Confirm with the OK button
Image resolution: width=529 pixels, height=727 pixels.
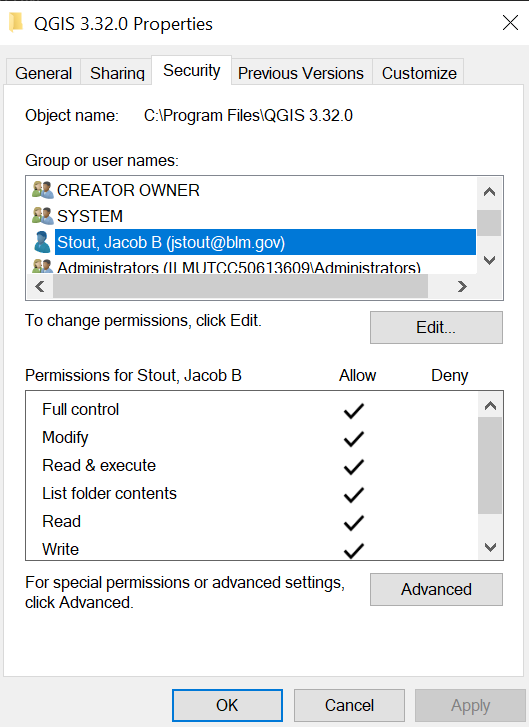pos(227,705)
